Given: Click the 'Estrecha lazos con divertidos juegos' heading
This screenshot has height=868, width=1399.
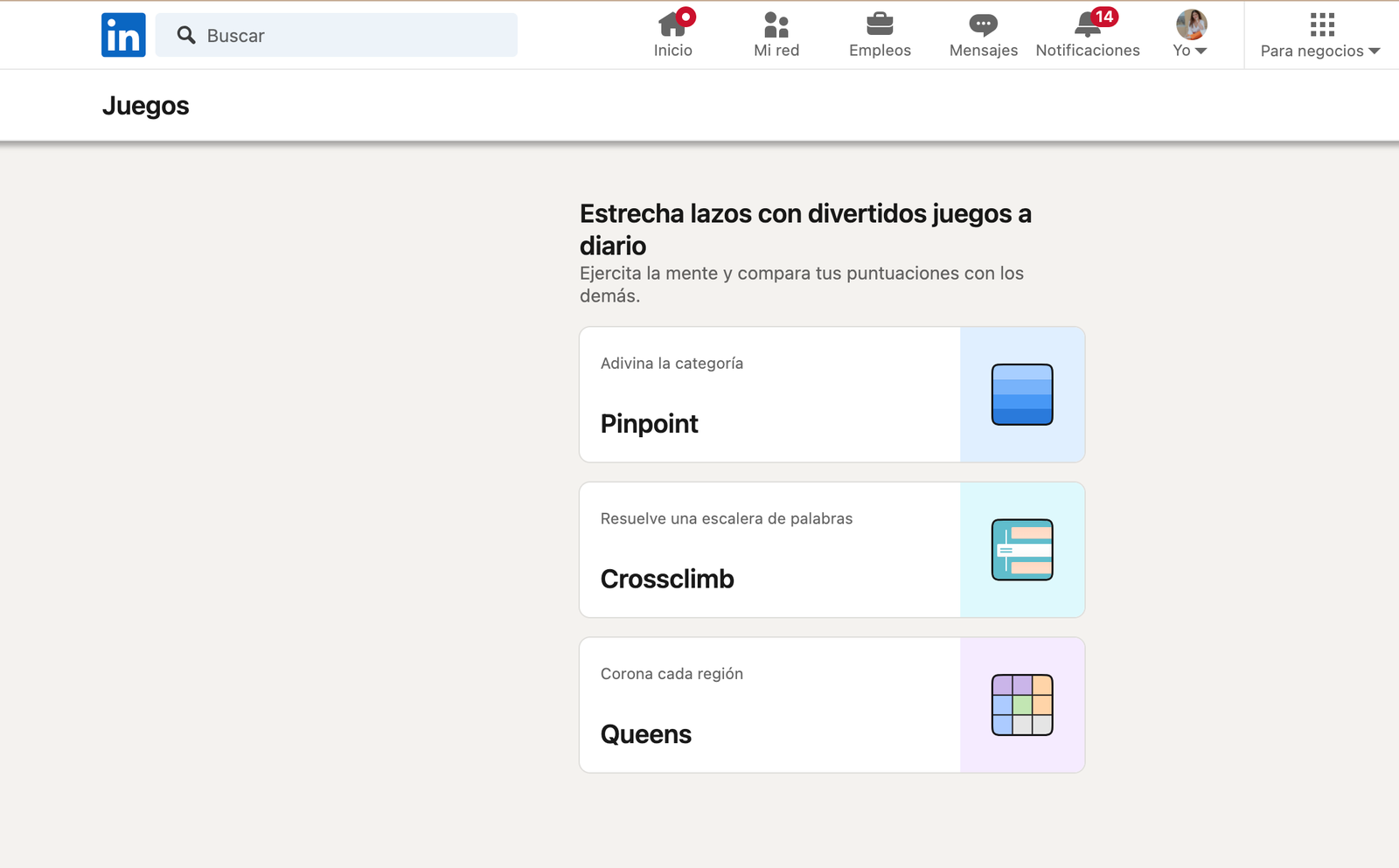Looking at the screenshot, I should [x=805, y=229].
